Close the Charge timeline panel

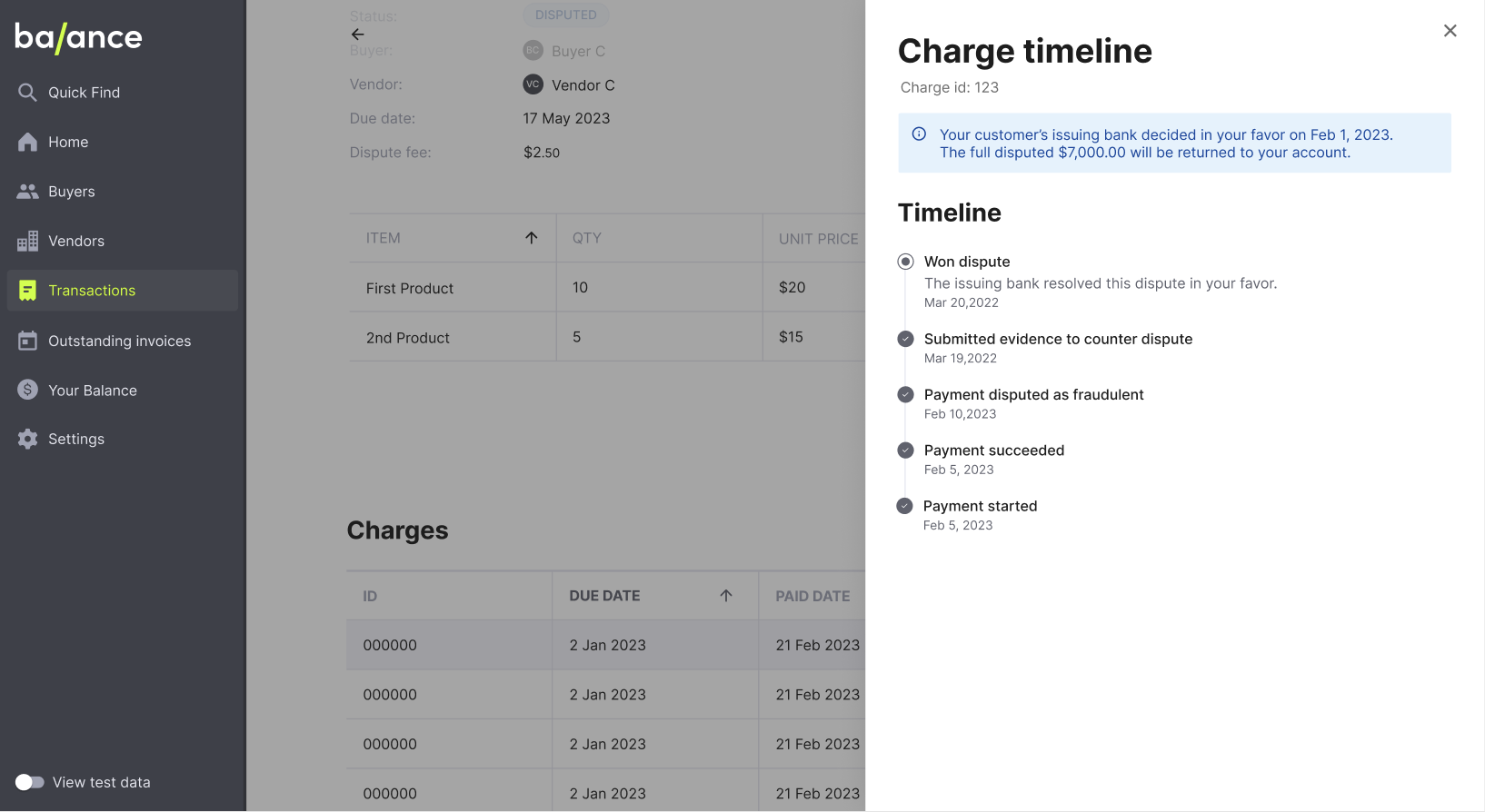[1450, 31]
